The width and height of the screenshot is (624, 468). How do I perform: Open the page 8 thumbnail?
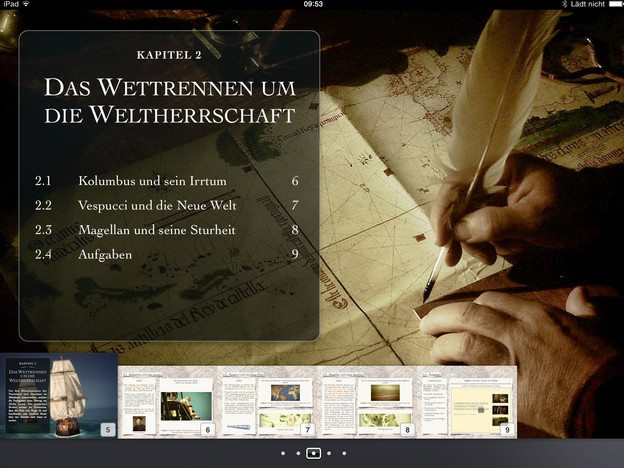tap(367, 400)
